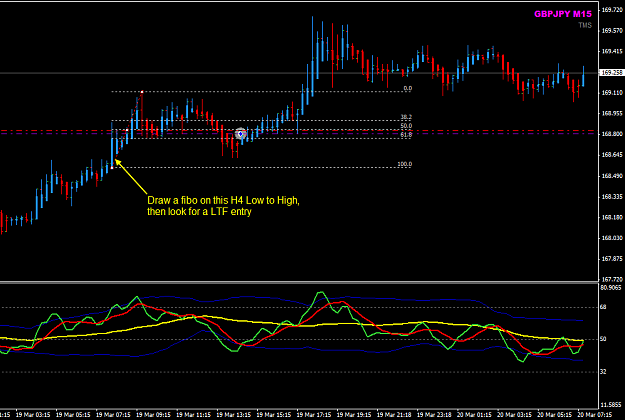Click the 20 Mar 03:15 time label
Viewport: 625px width, 420px height.
(x=515, y=414)
